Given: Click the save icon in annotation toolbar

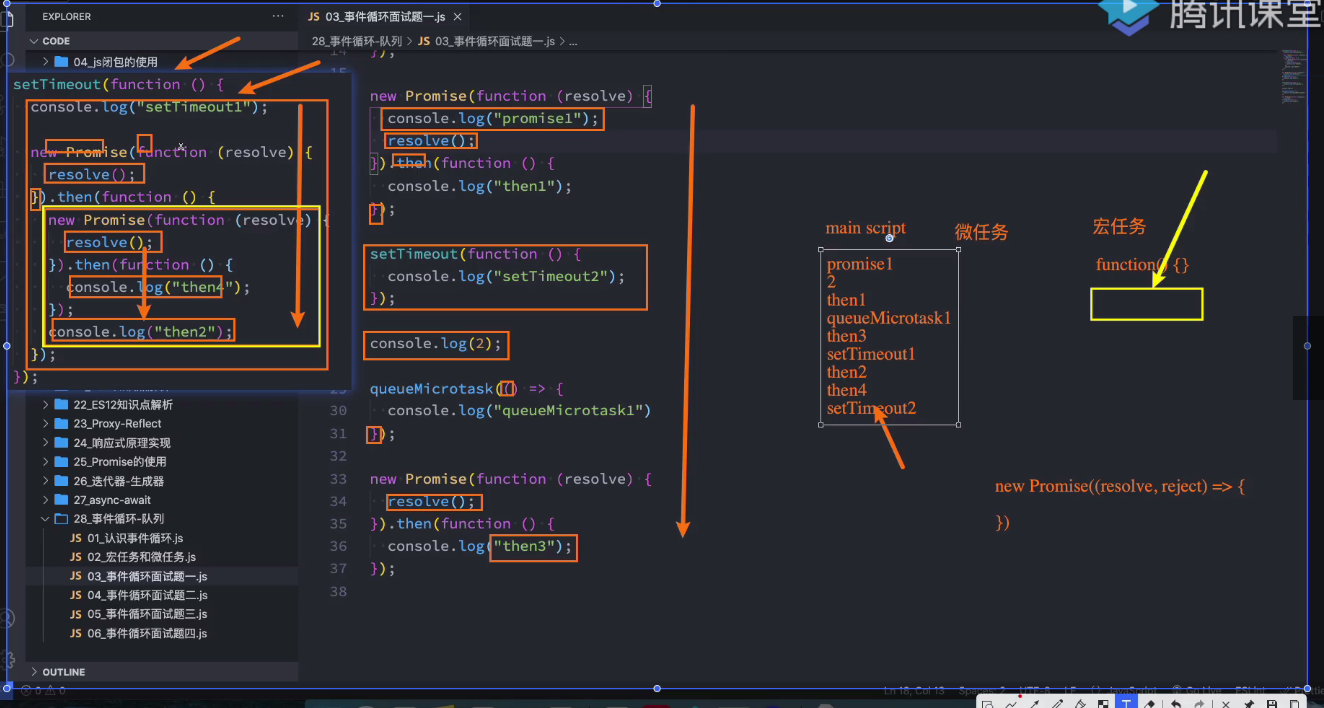Looking at the screenshot, I should point(1272,704).
